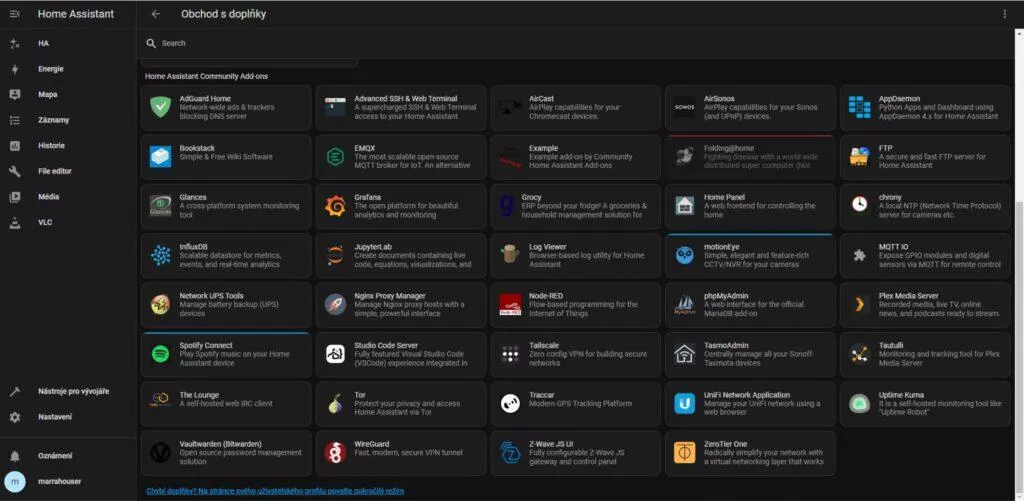Click the Z-Wave JS UI icon

pyautogui.click(x=510, y=453)
